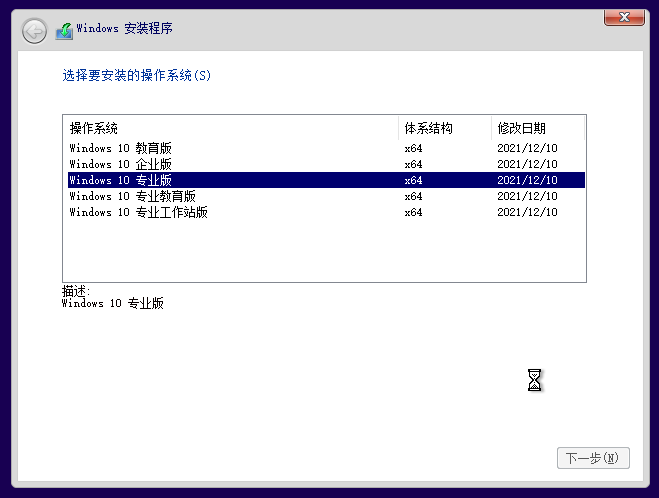Click date 2021/12/10 in 专业工作站版 row

click(x=527, y=212)
